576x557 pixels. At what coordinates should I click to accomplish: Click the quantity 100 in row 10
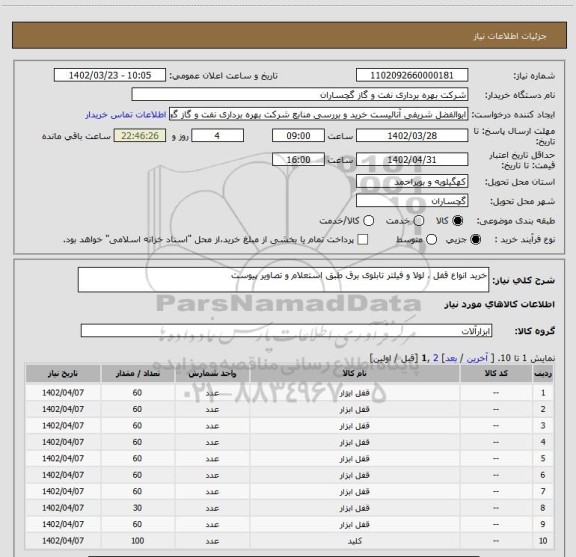[x=137, y=541]
